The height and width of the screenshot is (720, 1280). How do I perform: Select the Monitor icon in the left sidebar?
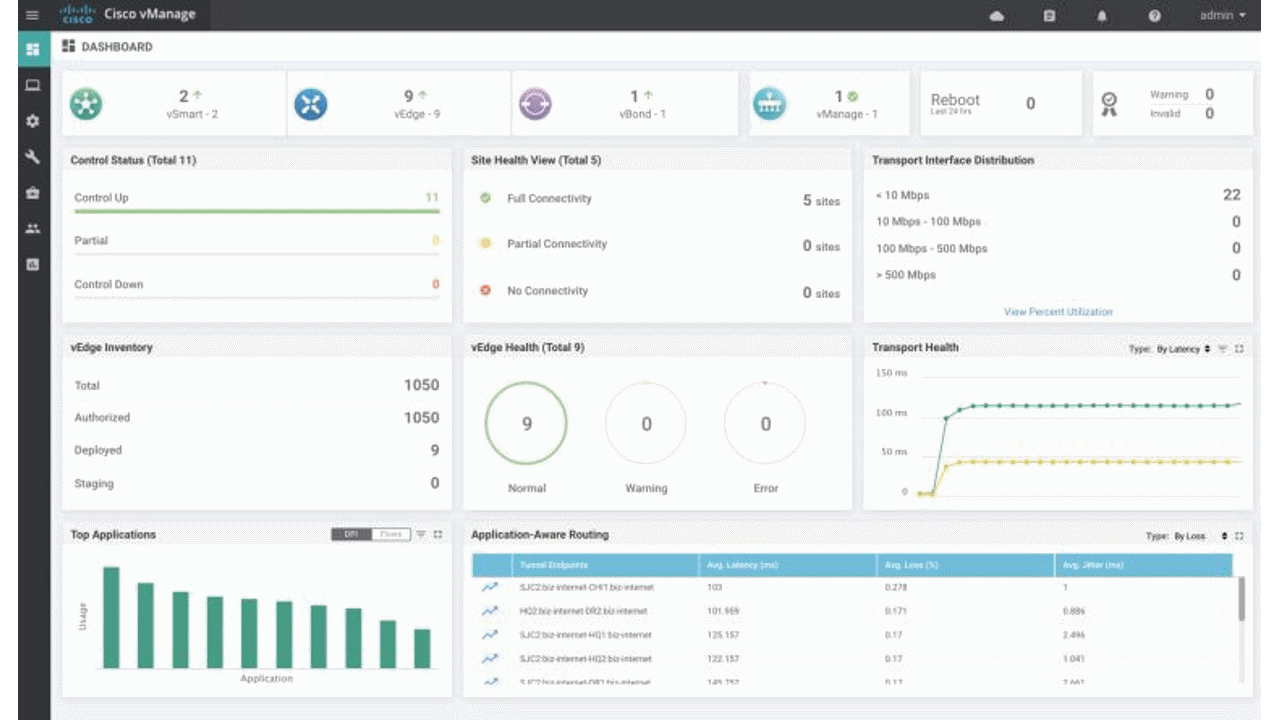[32, 85]
